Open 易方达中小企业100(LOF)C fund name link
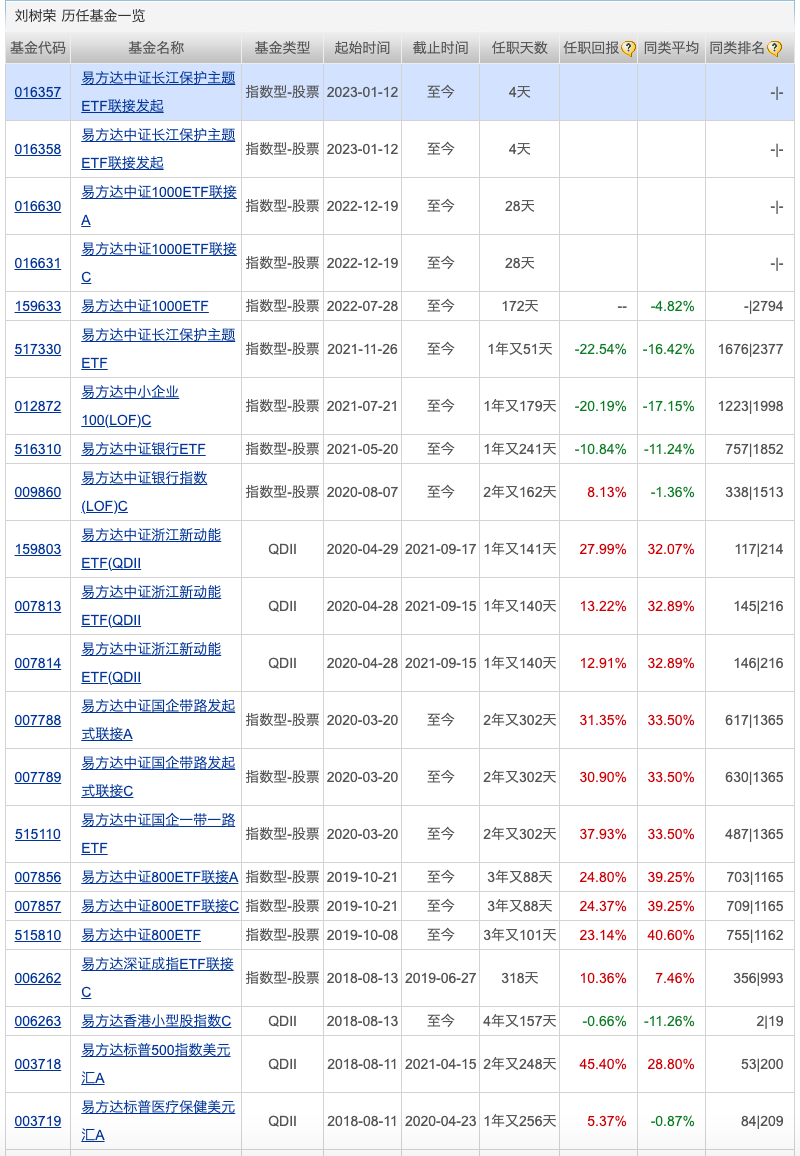This screenshot has height=1156, width=800. tap(130, 406)
